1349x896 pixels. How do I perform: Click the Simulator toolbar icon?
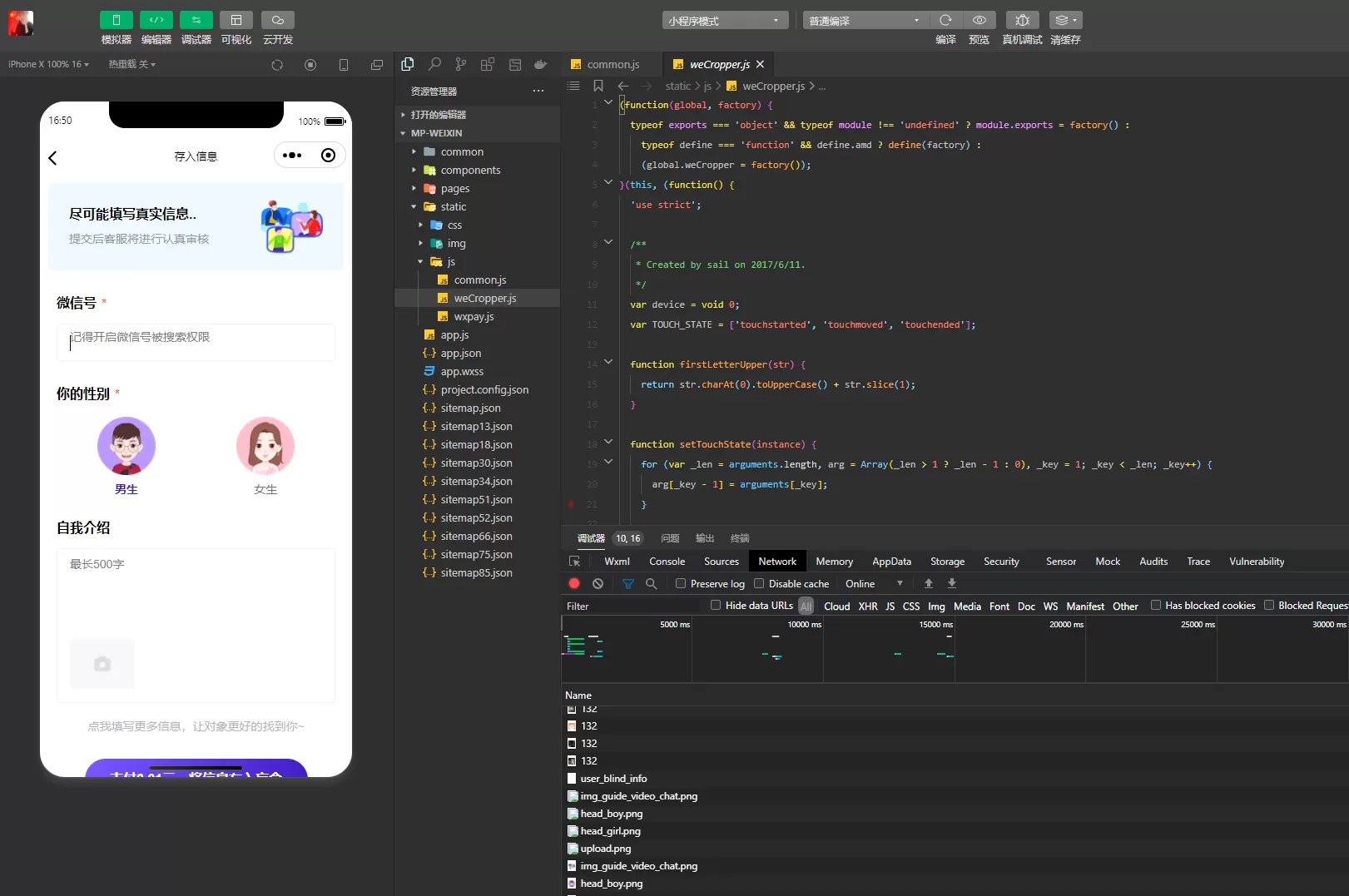[x=116, y=20]
